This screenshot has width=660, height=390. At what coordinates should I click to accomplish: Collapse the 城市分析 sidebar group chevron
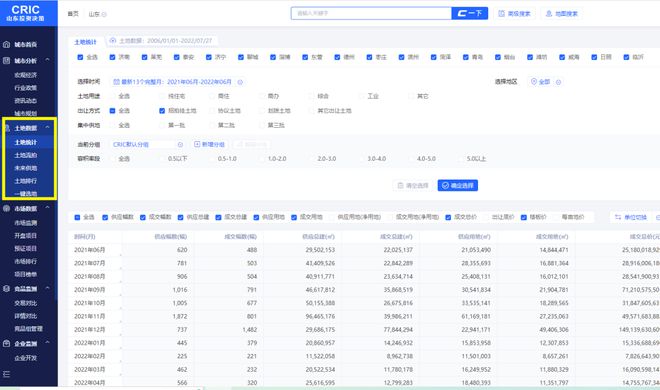[x=48, y=60]
